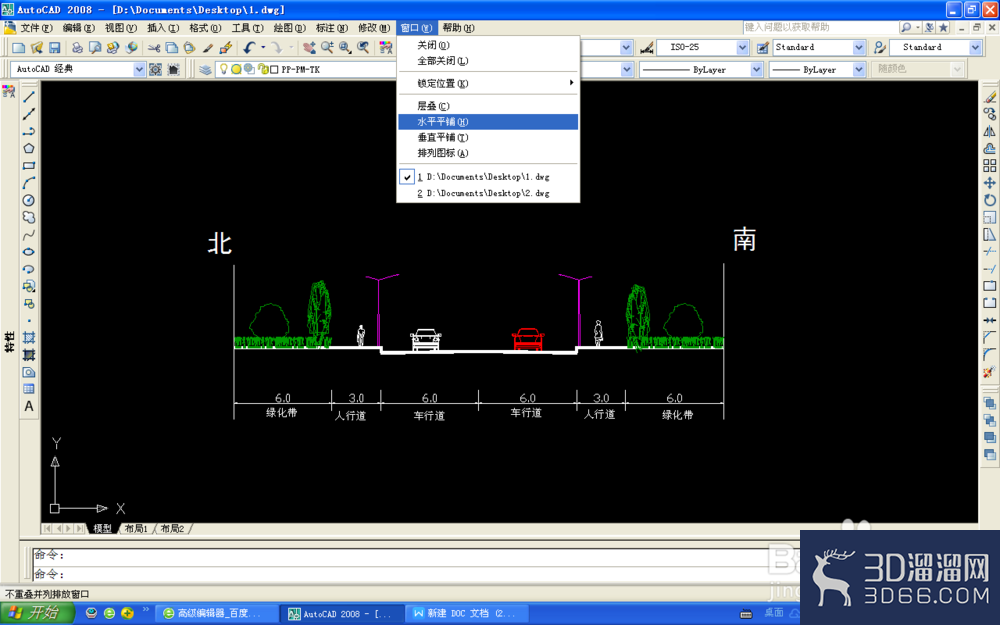
Task: Click the Save drawing icon
Action: (x=55, y=48)
